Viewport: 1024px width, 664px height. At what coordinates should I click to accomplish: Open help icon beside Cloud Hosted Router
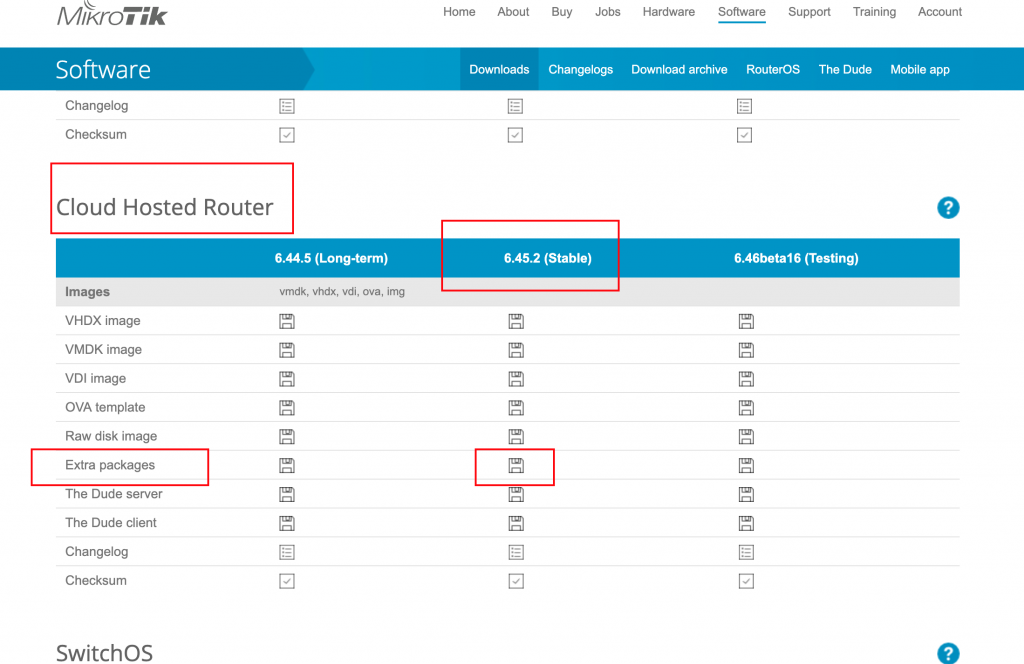948,208
